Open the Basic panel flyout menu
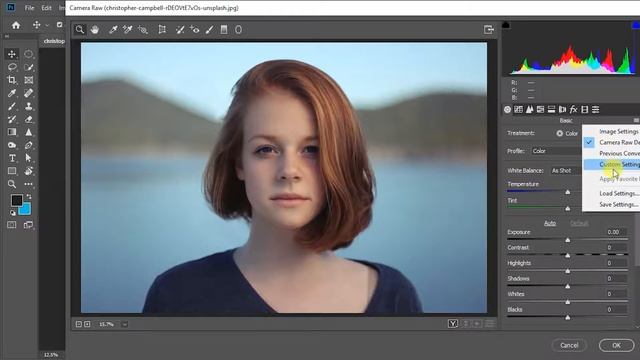 (636, 120)
